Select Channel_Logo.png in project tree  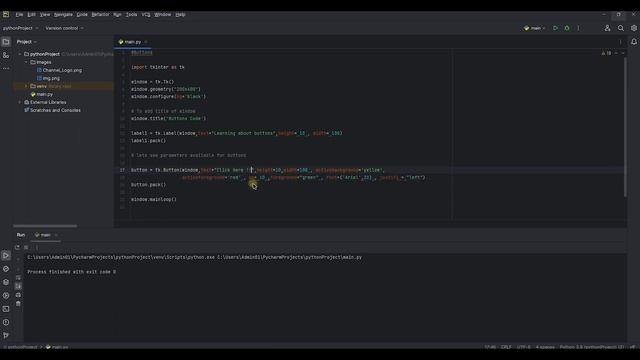coord(59,70)
